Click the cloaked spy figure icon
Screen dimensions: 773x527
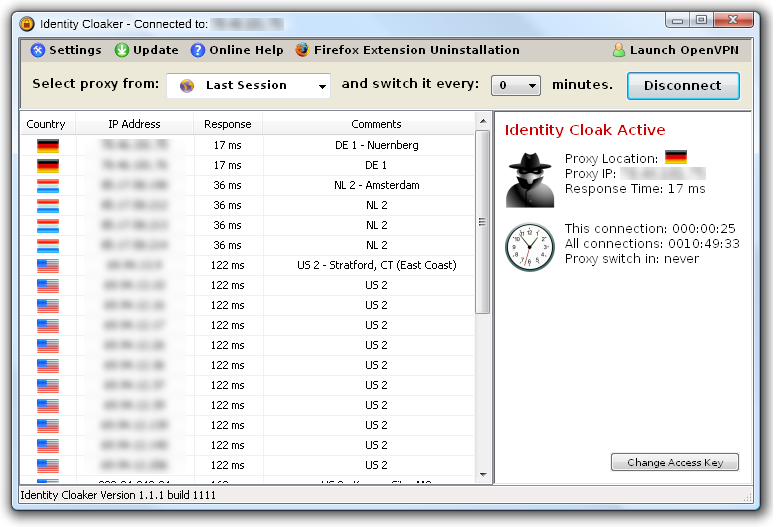tap(530, 180)
